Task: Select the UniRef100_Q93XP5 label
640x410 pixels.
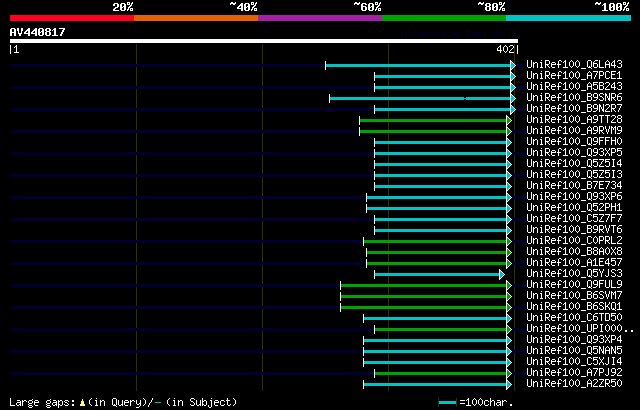Action: [574, 153]
